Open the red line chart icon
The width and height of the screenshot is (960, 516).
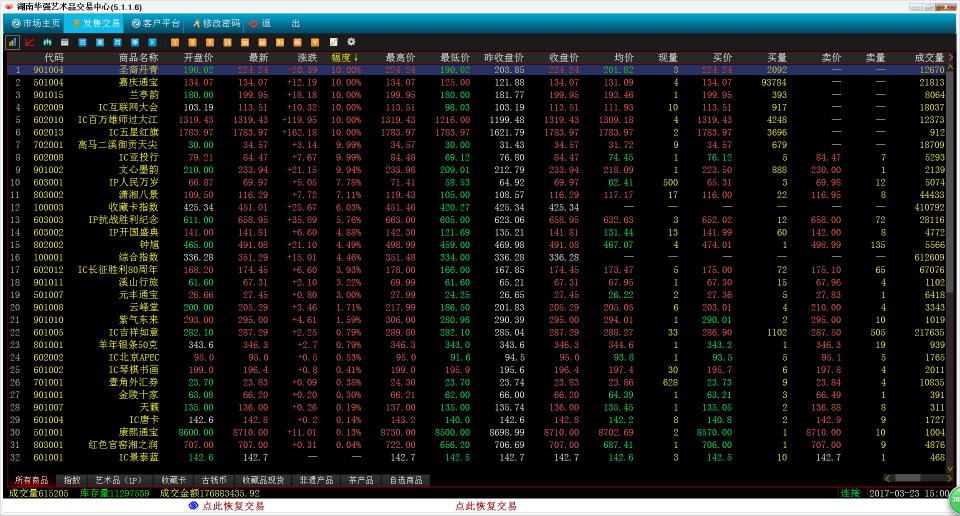click(x=30, y=42)
